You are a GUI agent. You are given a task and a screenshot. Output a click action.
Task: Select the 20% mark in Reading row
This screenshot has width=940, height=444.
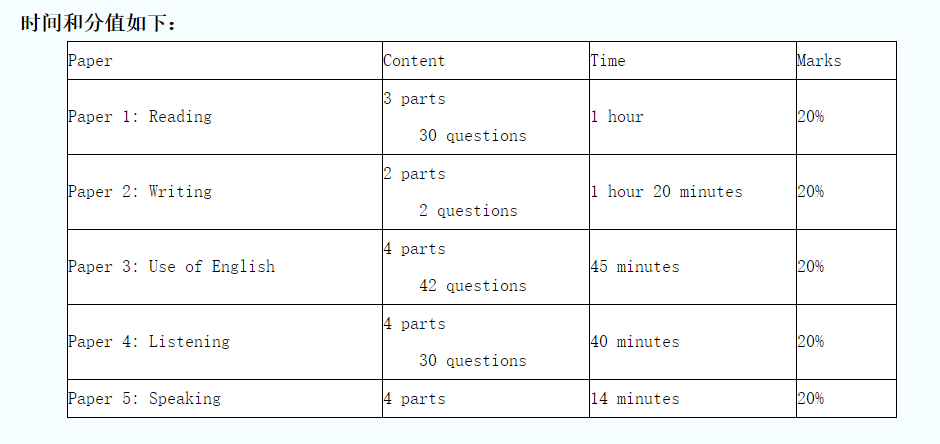(811, 117)
